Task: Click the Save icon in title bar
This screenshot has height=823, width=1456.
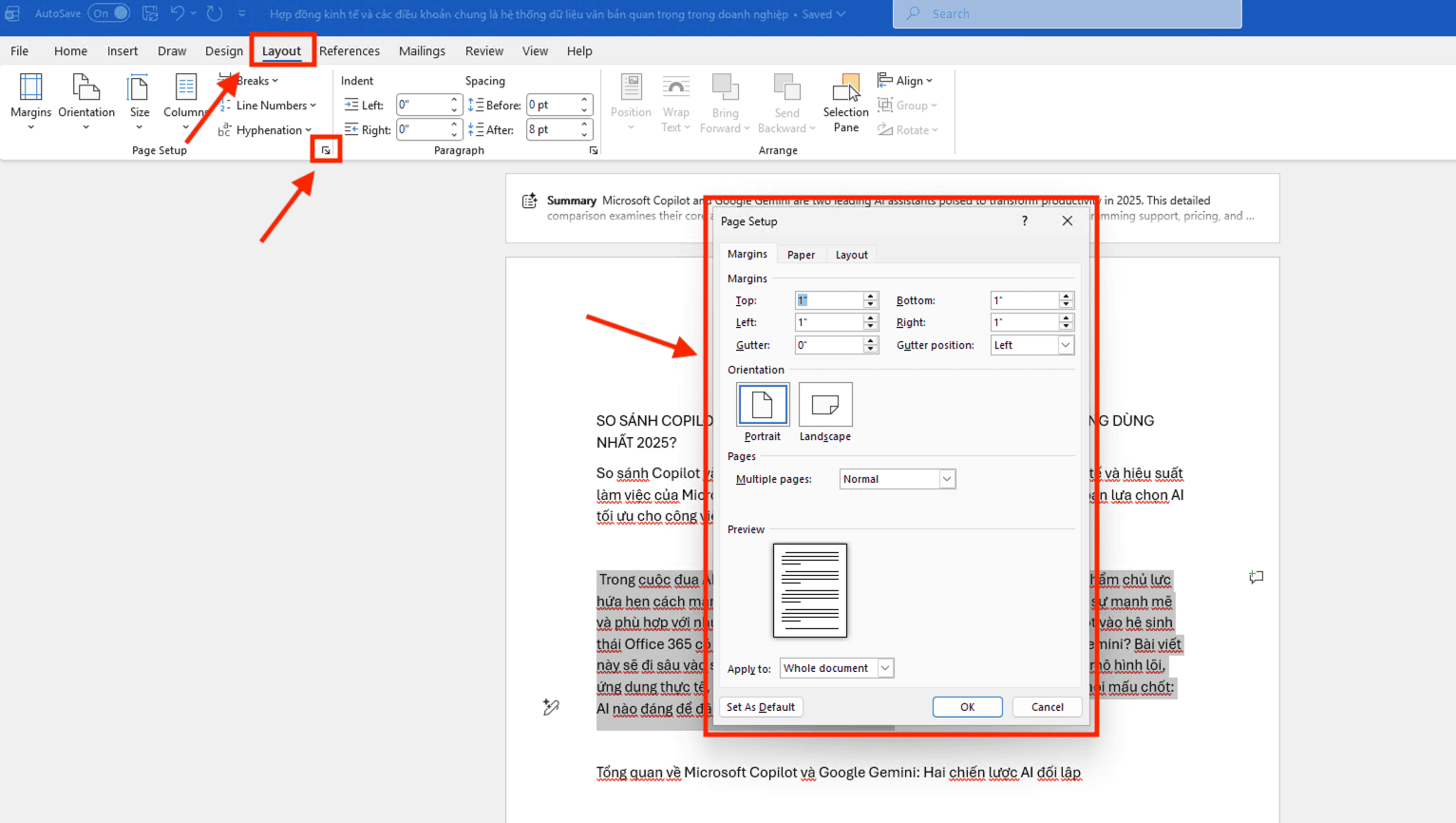Action: coord(150,13)
